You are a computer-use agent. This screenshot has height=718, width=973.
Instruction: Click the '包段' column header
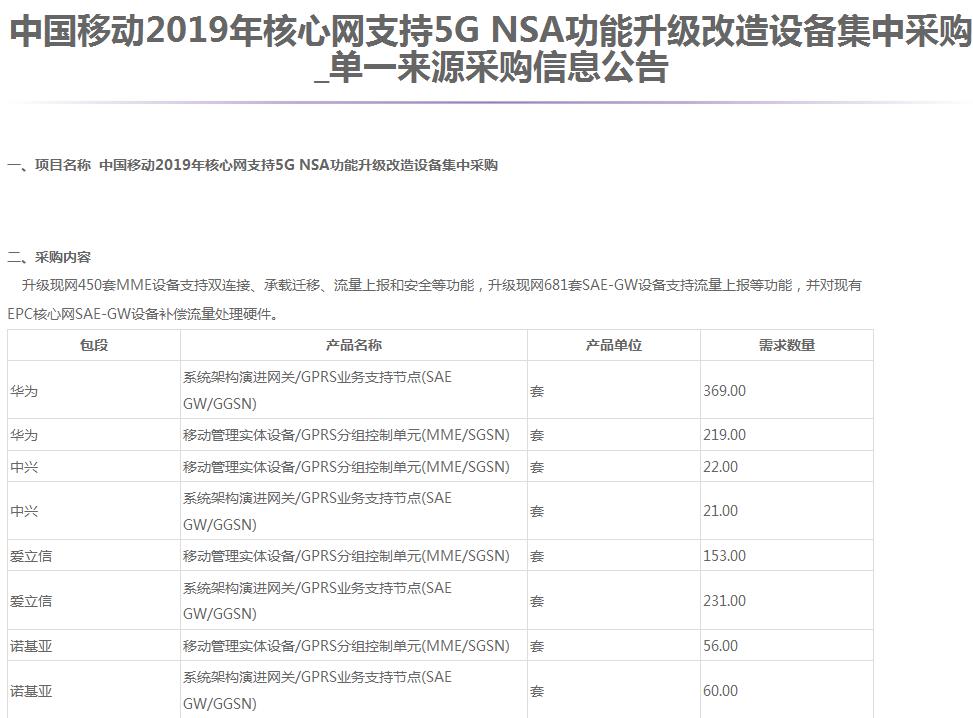coord(94,345)
